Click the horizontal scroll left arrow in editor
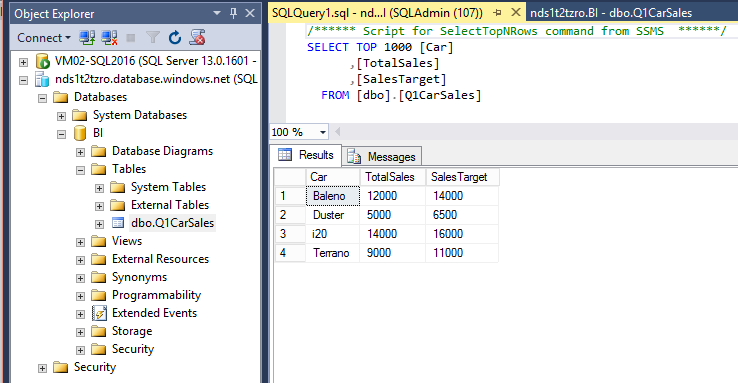Viewport: 738px width, 383px height. pos(337,132)
